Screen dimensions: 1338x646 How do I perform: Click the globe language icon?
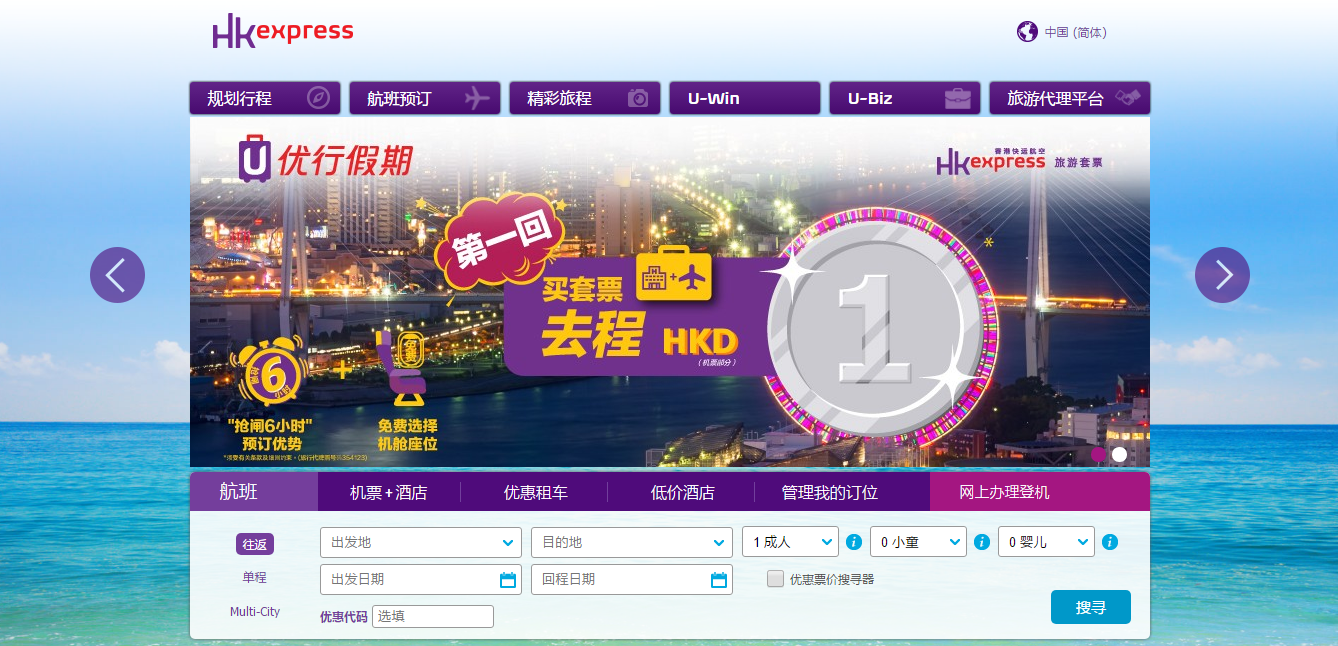[1027, 32]
